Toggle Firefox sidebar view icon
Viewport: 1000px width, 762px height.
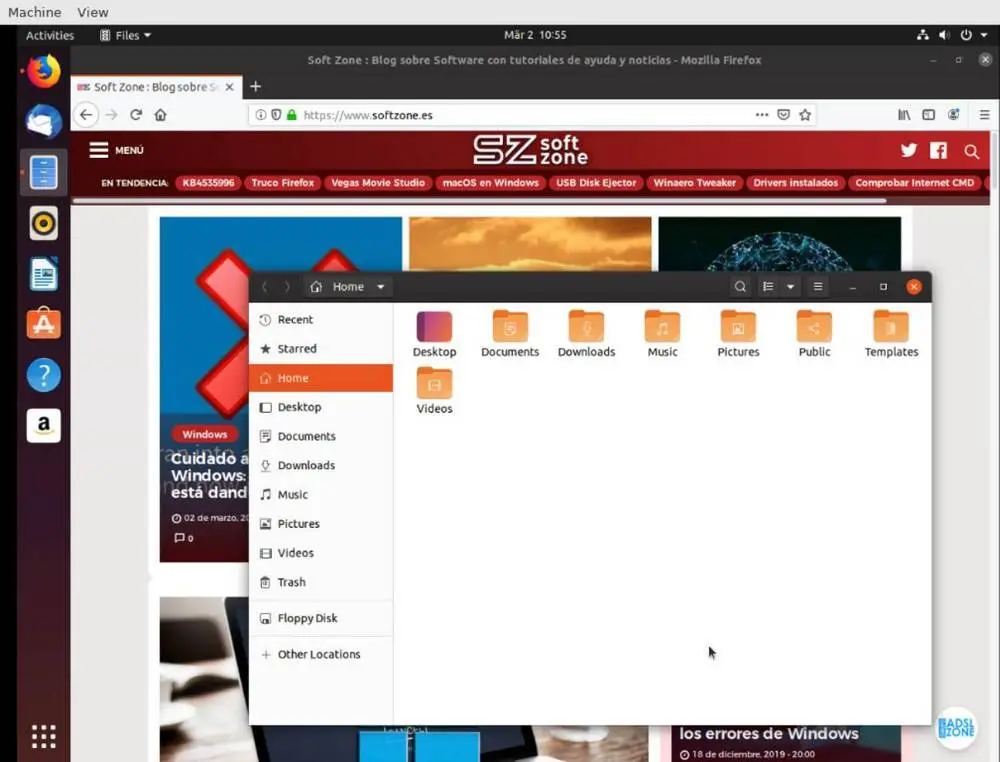tap(929, 115)
